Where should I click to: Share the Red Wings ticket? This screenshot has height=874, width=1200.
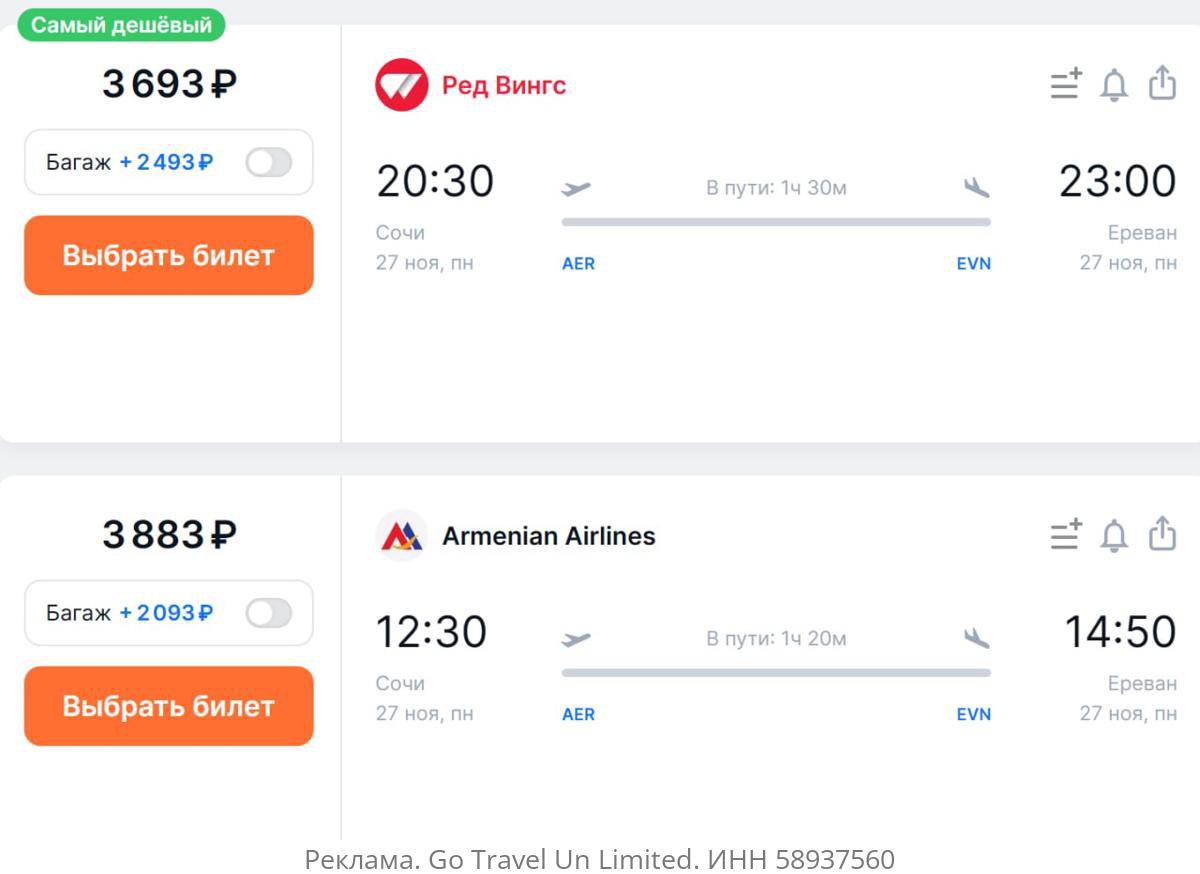click(1162, 83)
